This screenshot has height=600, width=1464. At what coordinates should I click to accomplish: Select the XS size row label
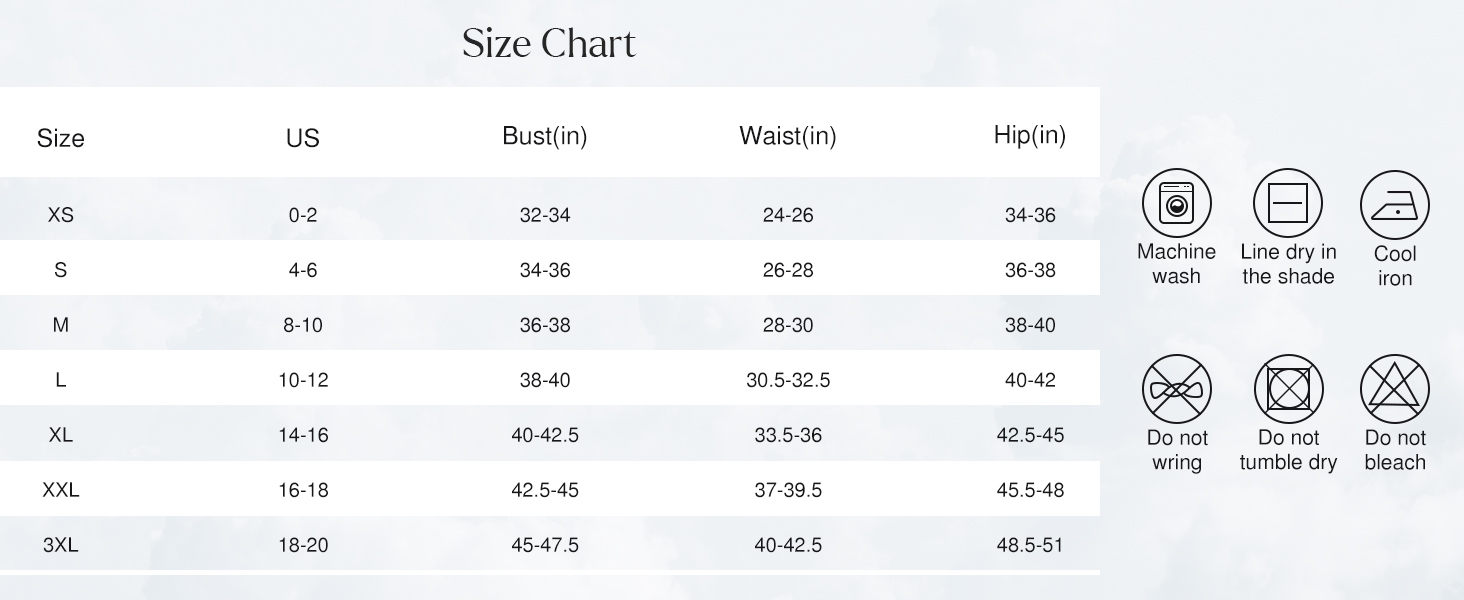tap(61, 215)
